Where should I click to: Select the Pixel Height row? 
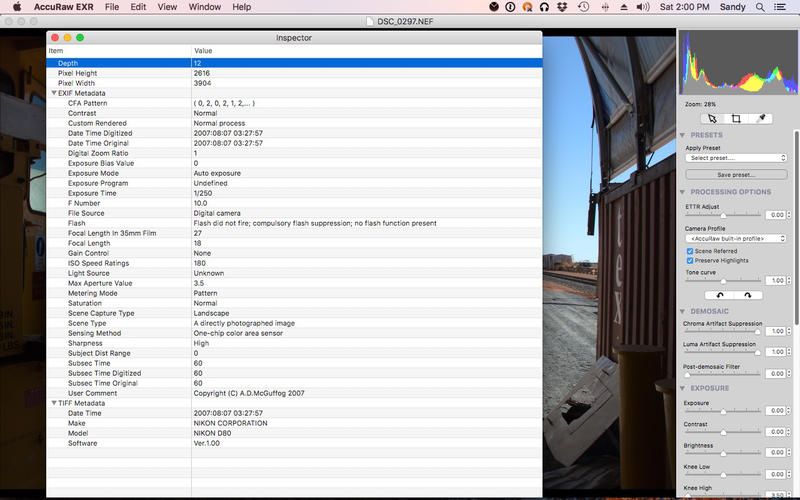coord(294,73)
